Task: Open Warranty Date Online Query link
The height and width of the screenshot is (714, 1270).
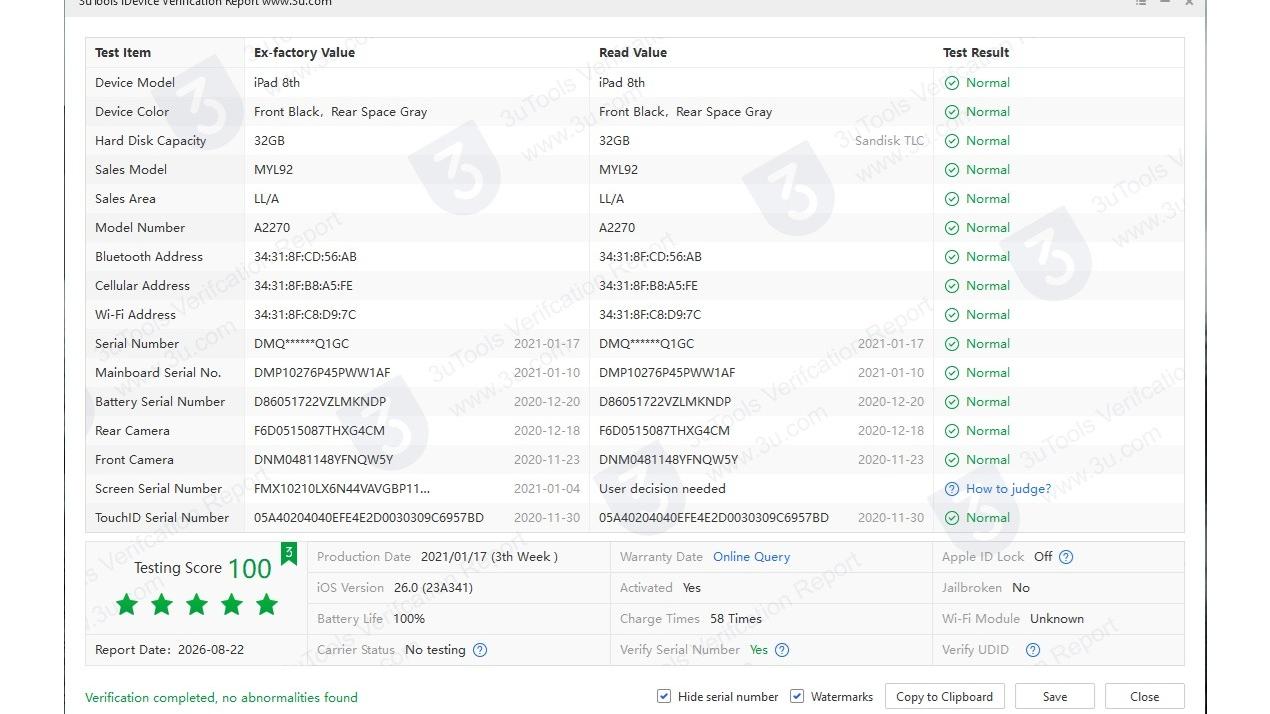Action: [751, 557]
